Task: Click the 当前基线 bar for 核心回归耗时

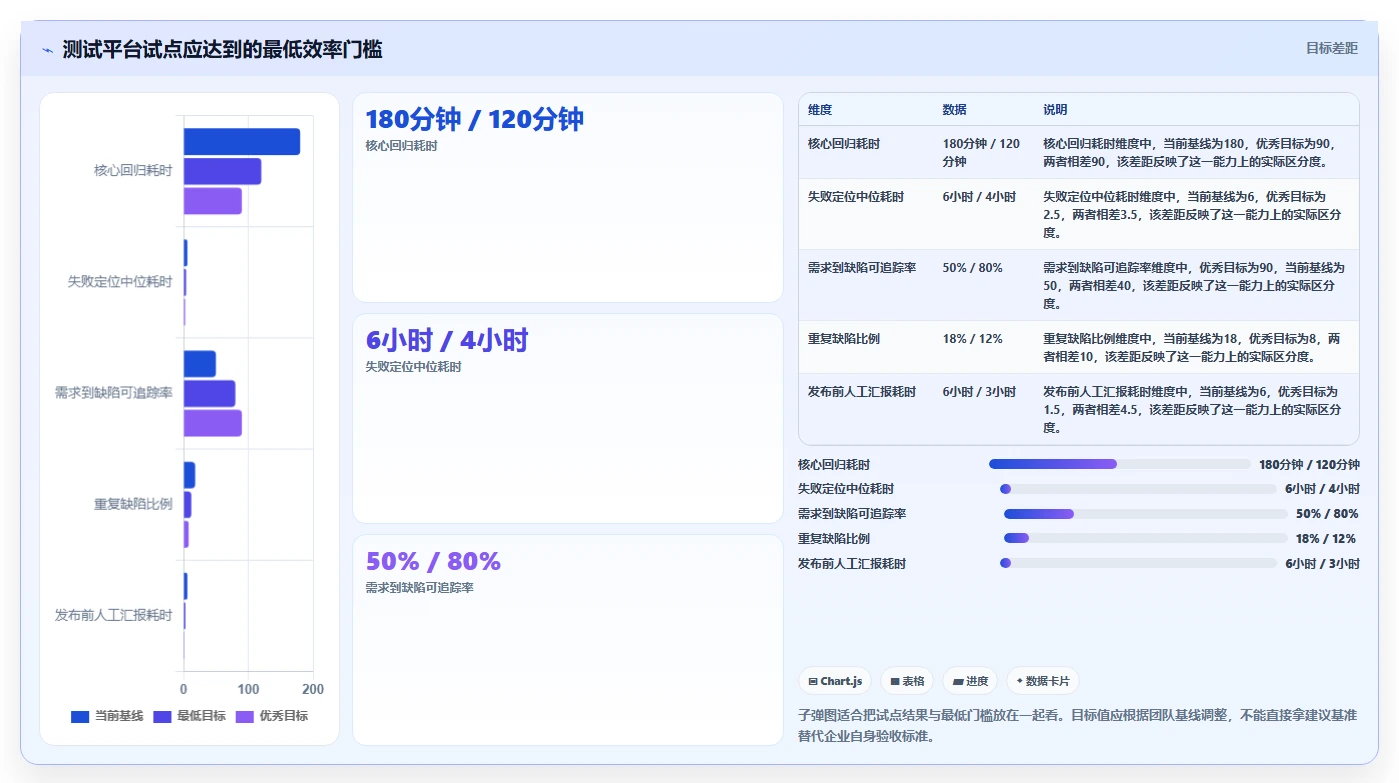Action: point(241,142)
